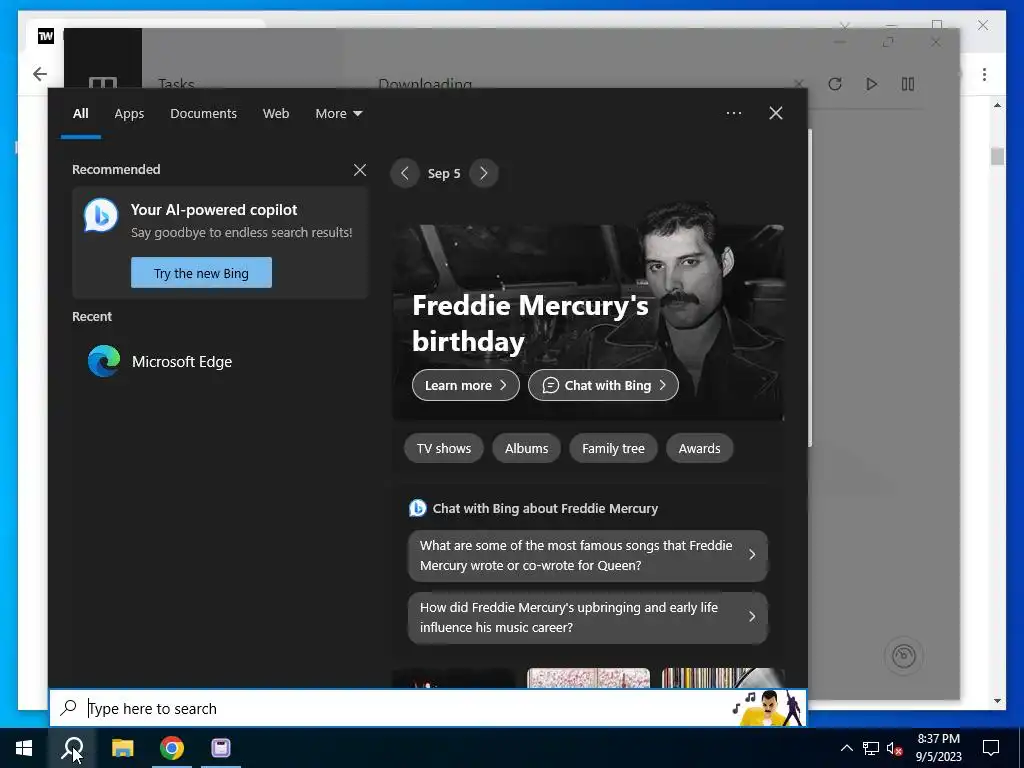
Task: Click the search panel scrollbar
Action: (x=810, y=288)
